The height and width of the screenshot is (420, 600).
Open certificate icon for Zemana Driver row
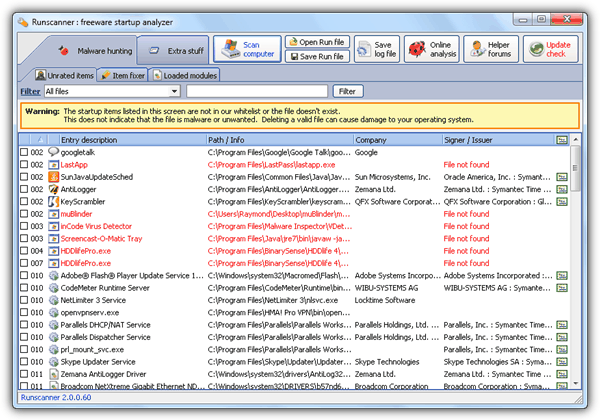pyautogui.click(x=562, y=374)
